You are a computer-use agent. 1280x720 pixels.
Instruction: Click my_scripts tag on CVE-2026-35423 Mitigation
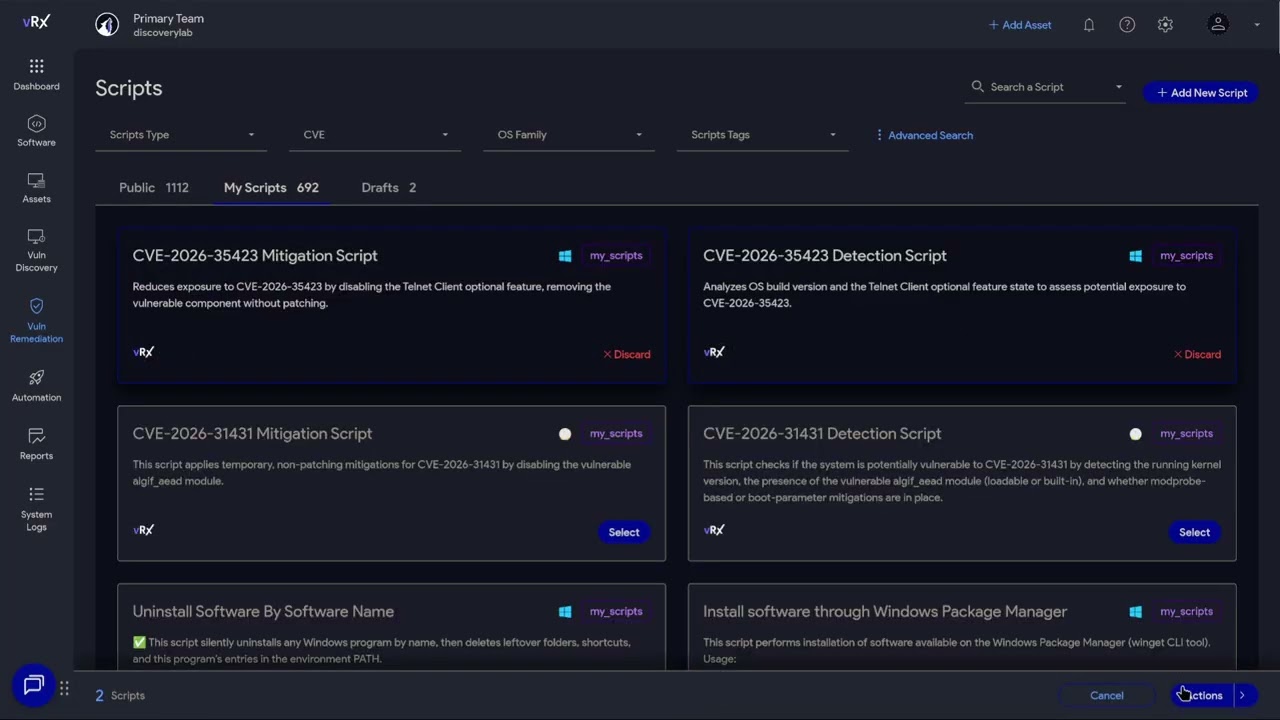click(x=616, y=256)
